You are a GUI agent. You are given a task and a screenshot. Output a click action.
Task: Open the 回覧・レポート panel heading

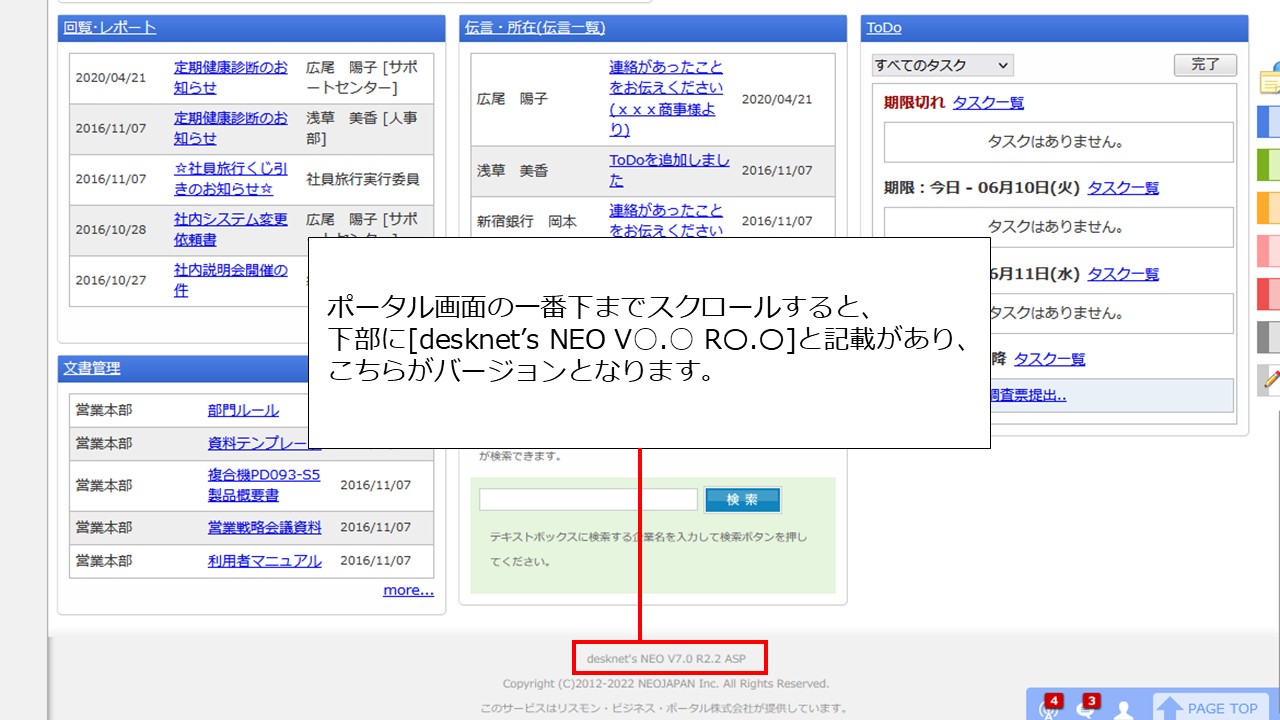110,28
